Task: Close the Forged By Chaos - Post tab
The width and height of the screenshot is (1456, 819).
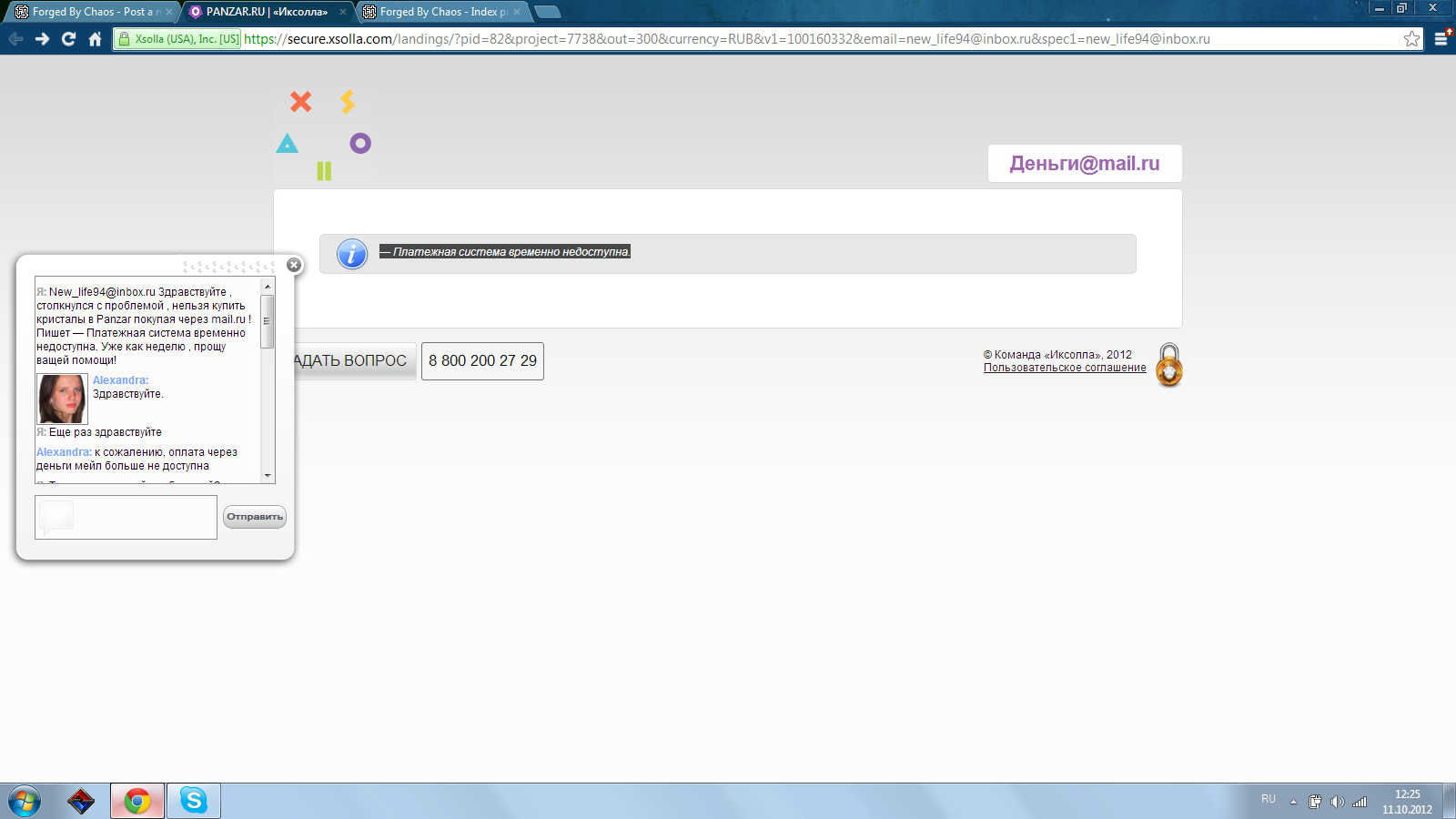Action: (169, 12)
